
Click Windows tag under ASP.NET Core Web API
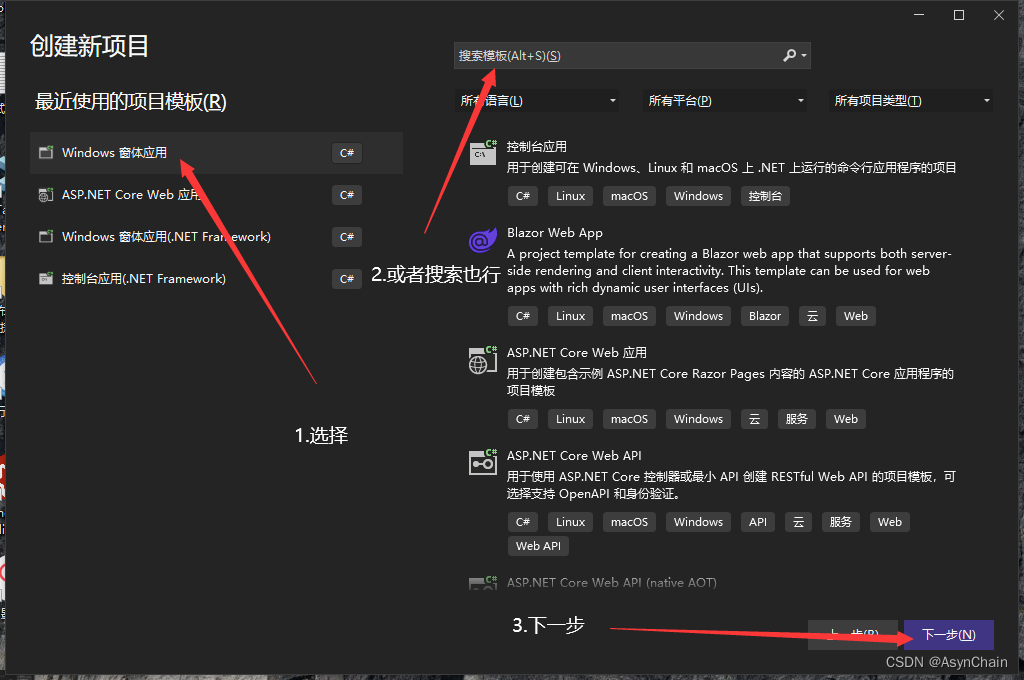tap(698, 522)
